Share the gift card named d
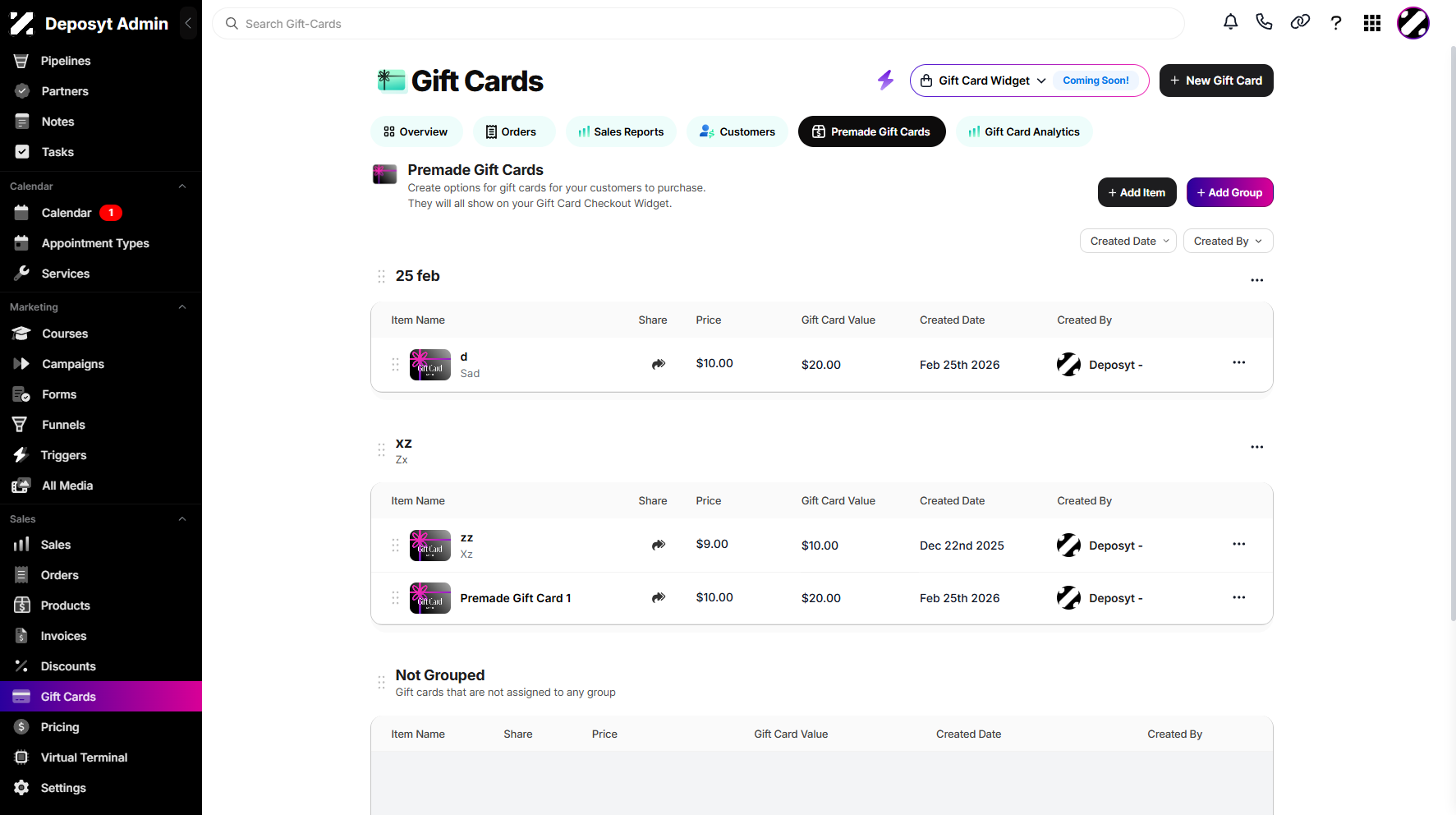This screenshot has height=815, width=1456. click(x=659, y=364)
